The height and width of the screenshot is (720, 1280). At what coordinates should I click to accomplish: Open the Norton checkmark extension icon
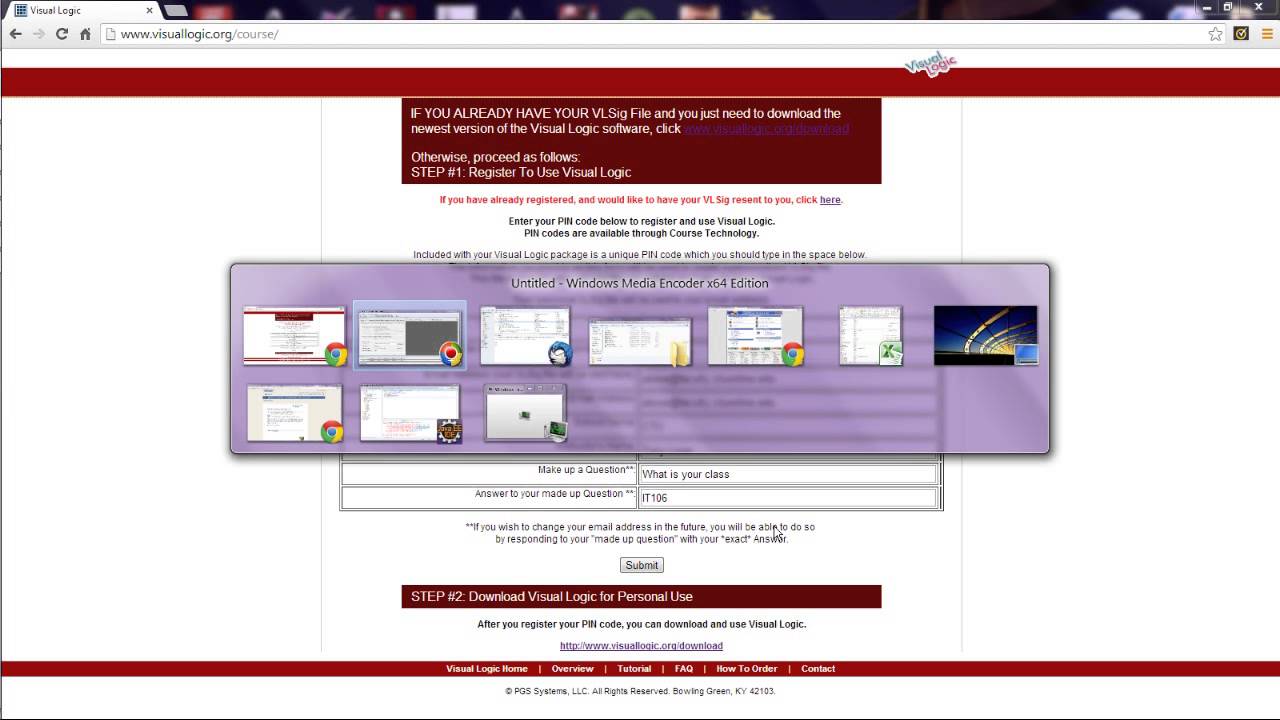point(1241,34)
